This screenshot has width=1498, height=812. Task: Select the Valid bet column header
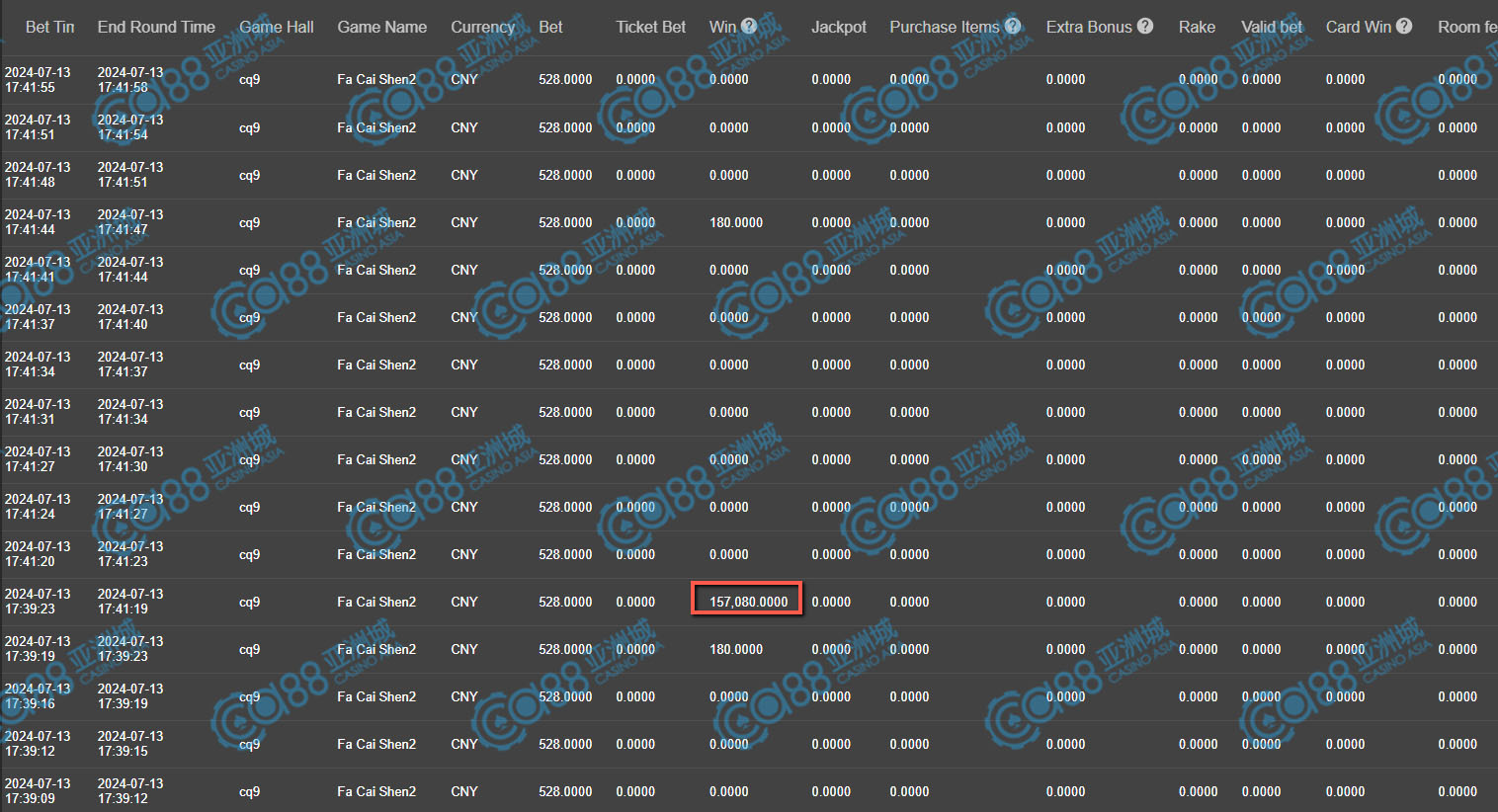(1272, 27)
